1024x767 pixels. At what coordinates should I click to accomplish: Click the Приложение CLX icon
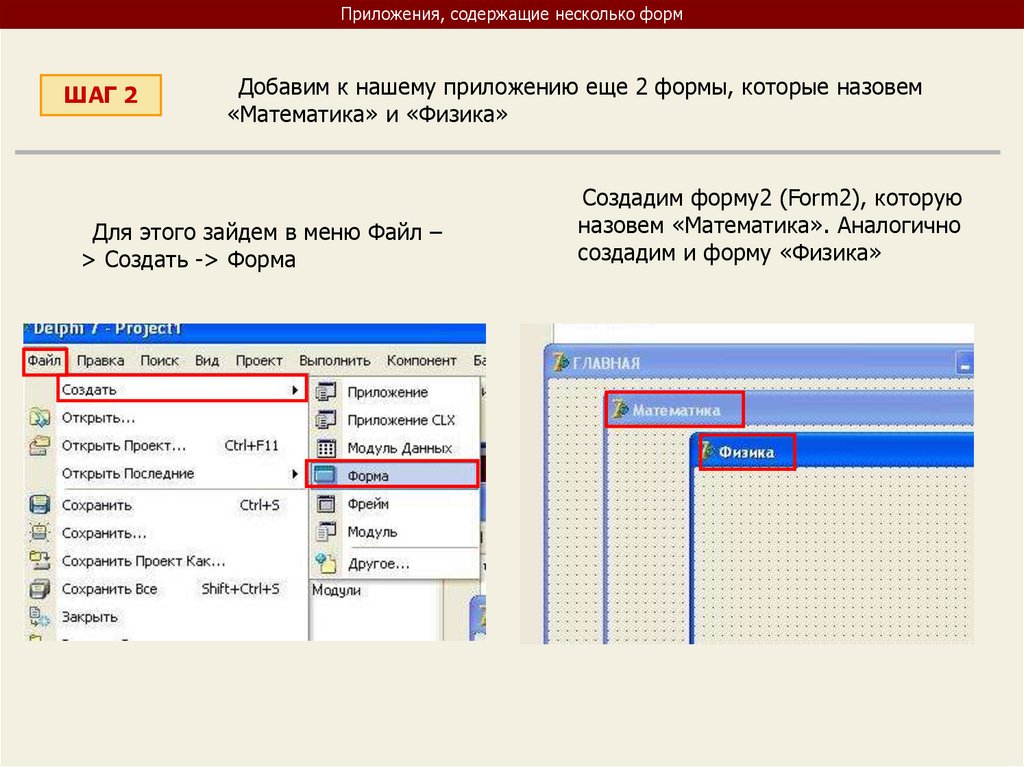point(326,420)
